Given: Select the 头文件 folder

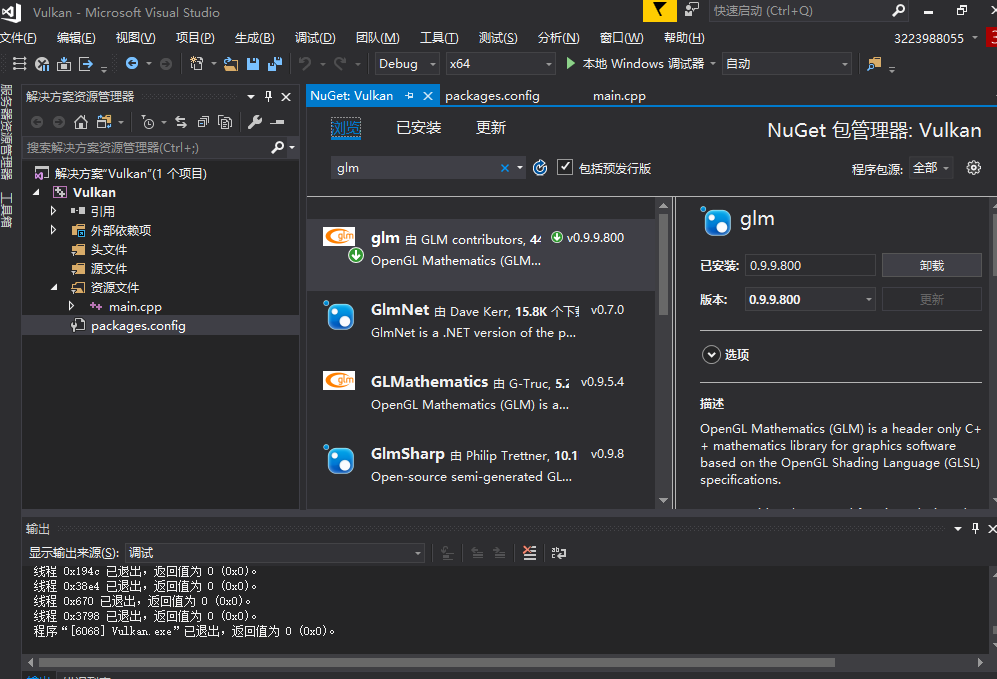Looking at the screenshot, I should click(x=109, y=249).
